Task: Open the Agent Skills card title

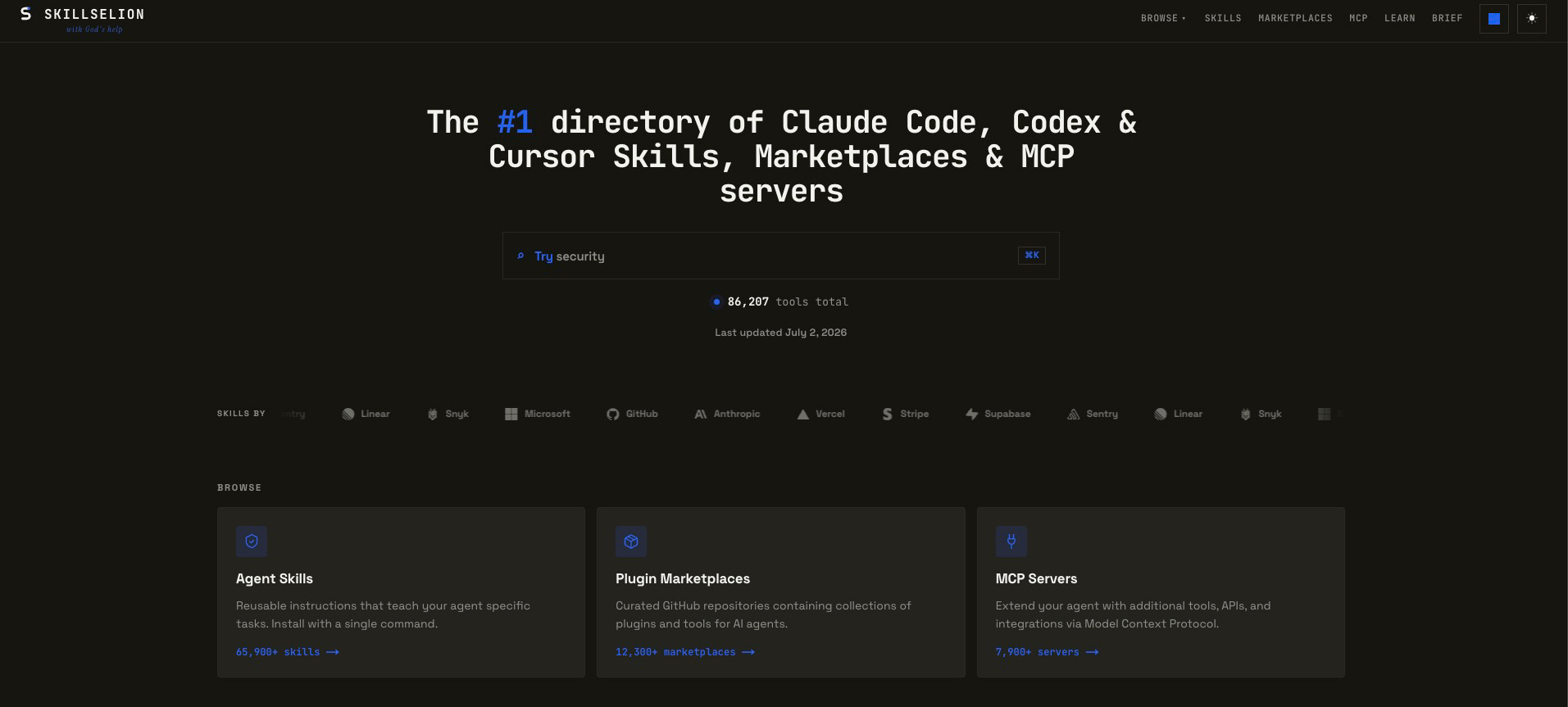Action: [275, 578]
